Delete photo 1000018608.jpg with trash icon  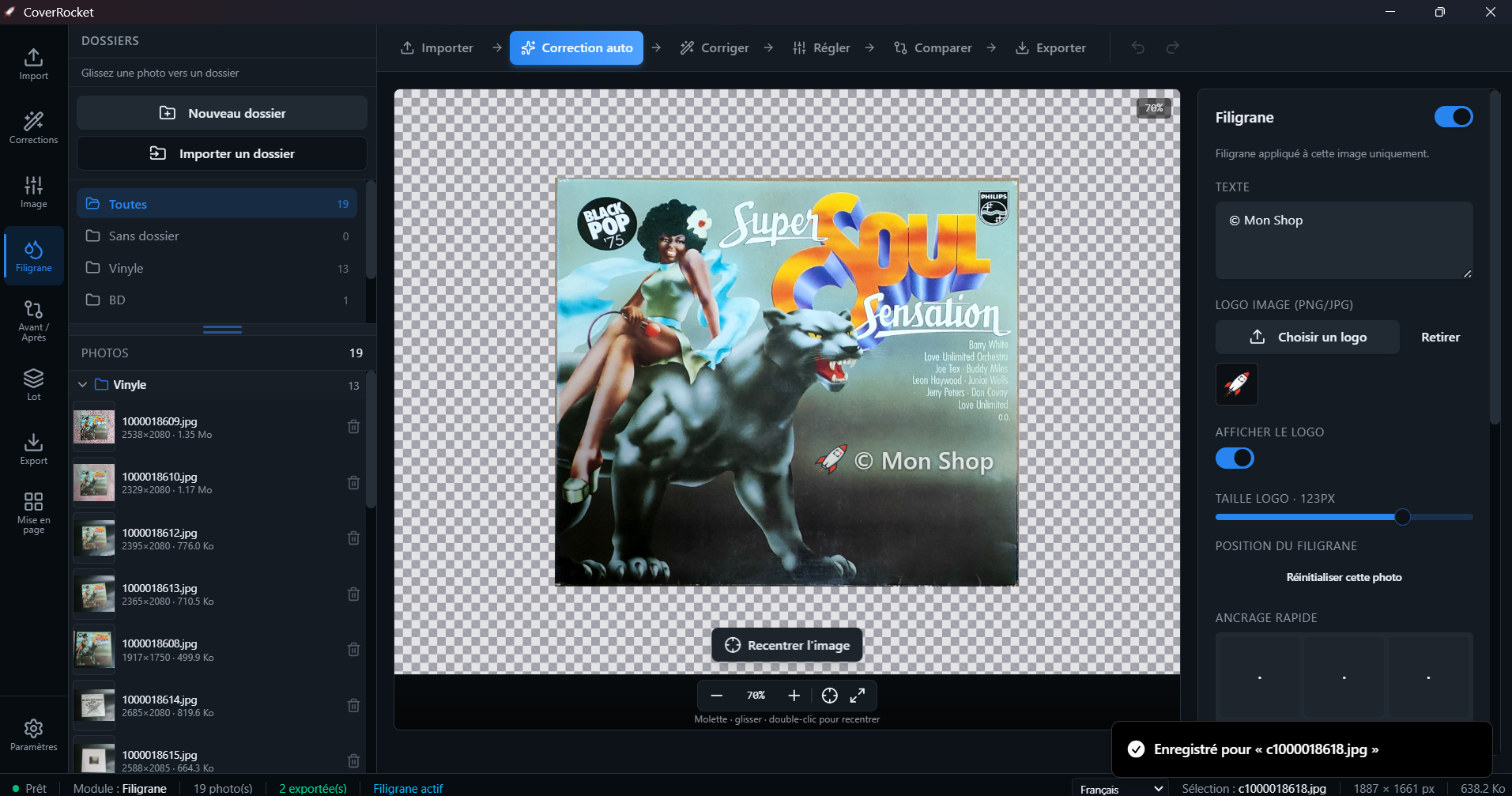(x=353, y=650)
